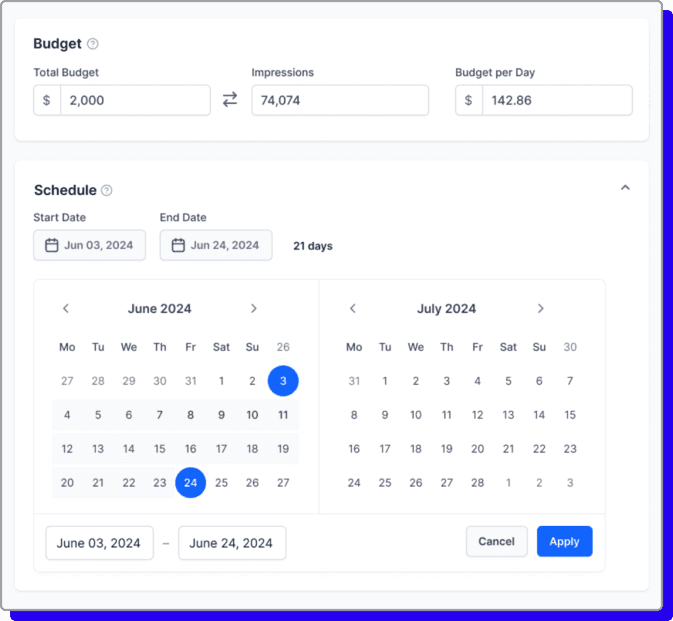Viewport: 673px width, 621px height.
Task: Click the calendar icon in End Date
Action: click(178, 245)
